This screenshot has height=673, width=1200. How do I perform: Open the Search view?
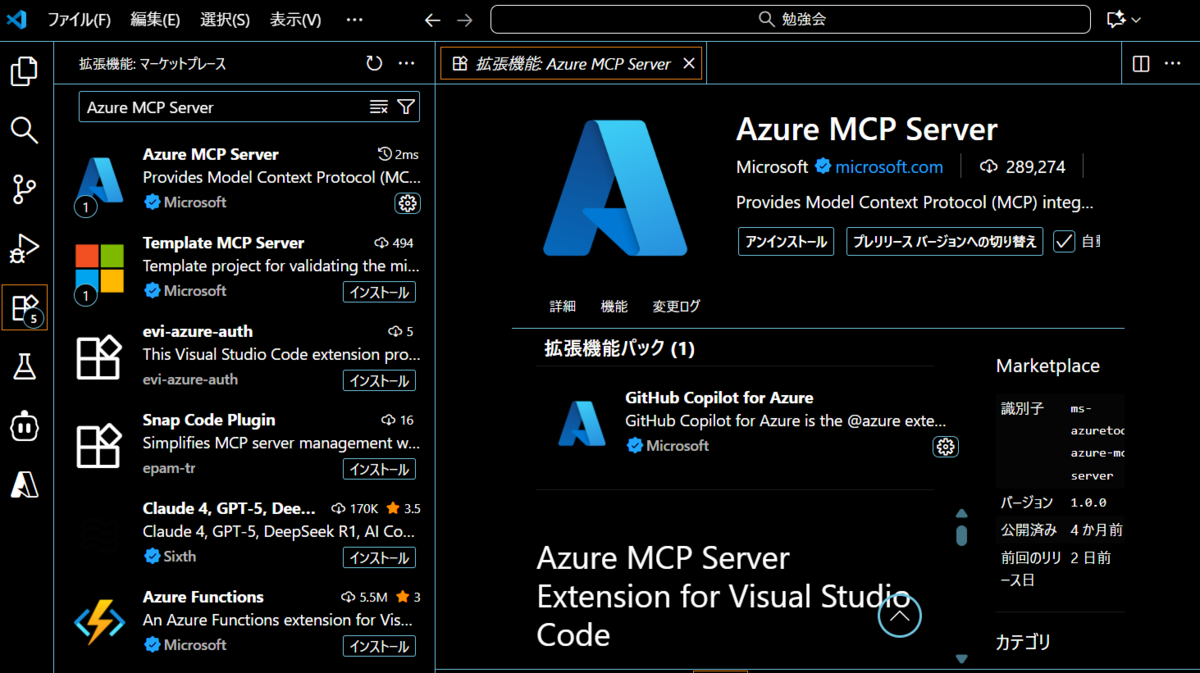click(24, 130)
